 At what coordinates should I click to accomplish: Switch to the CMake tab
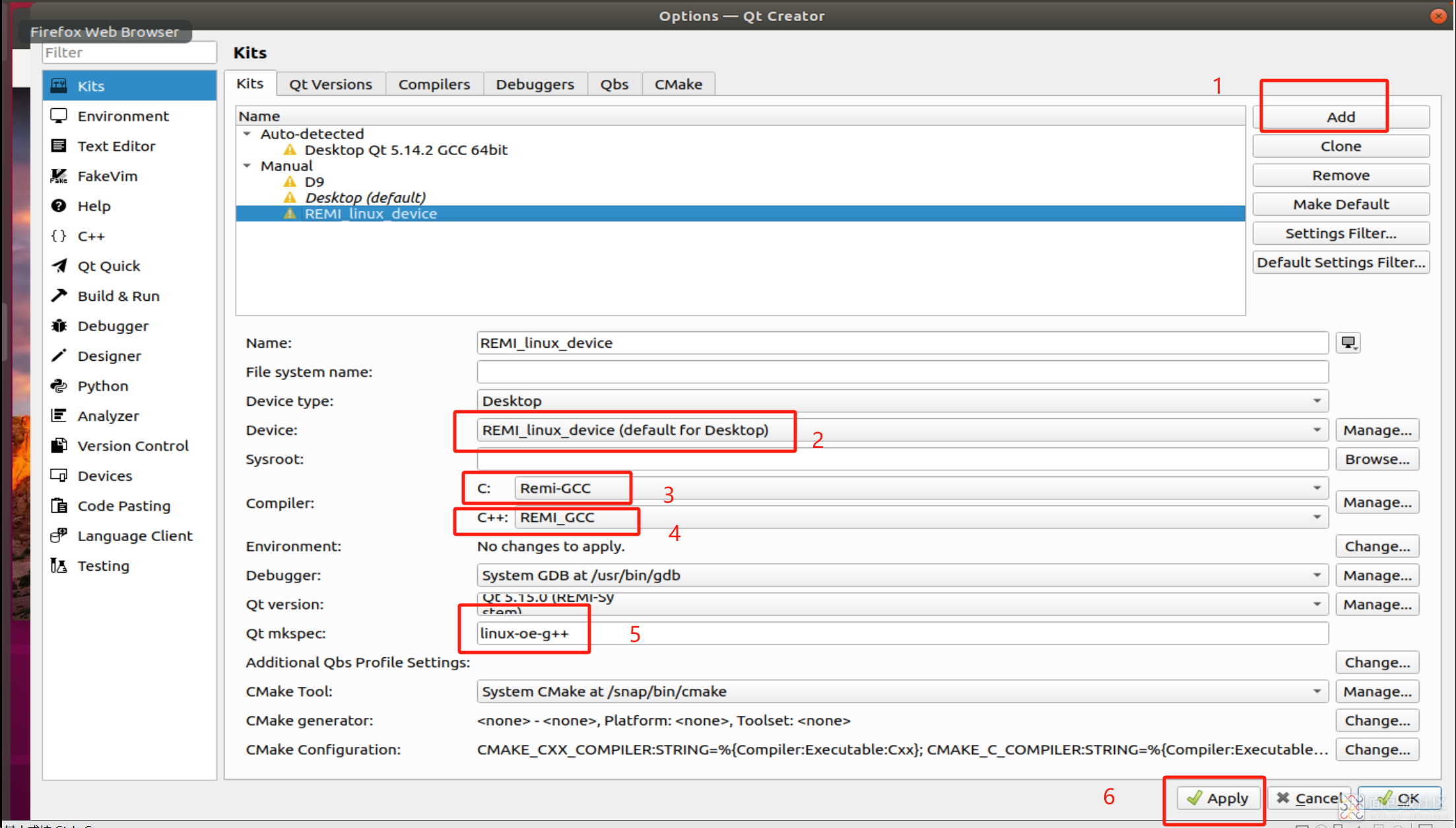(678, 84)
